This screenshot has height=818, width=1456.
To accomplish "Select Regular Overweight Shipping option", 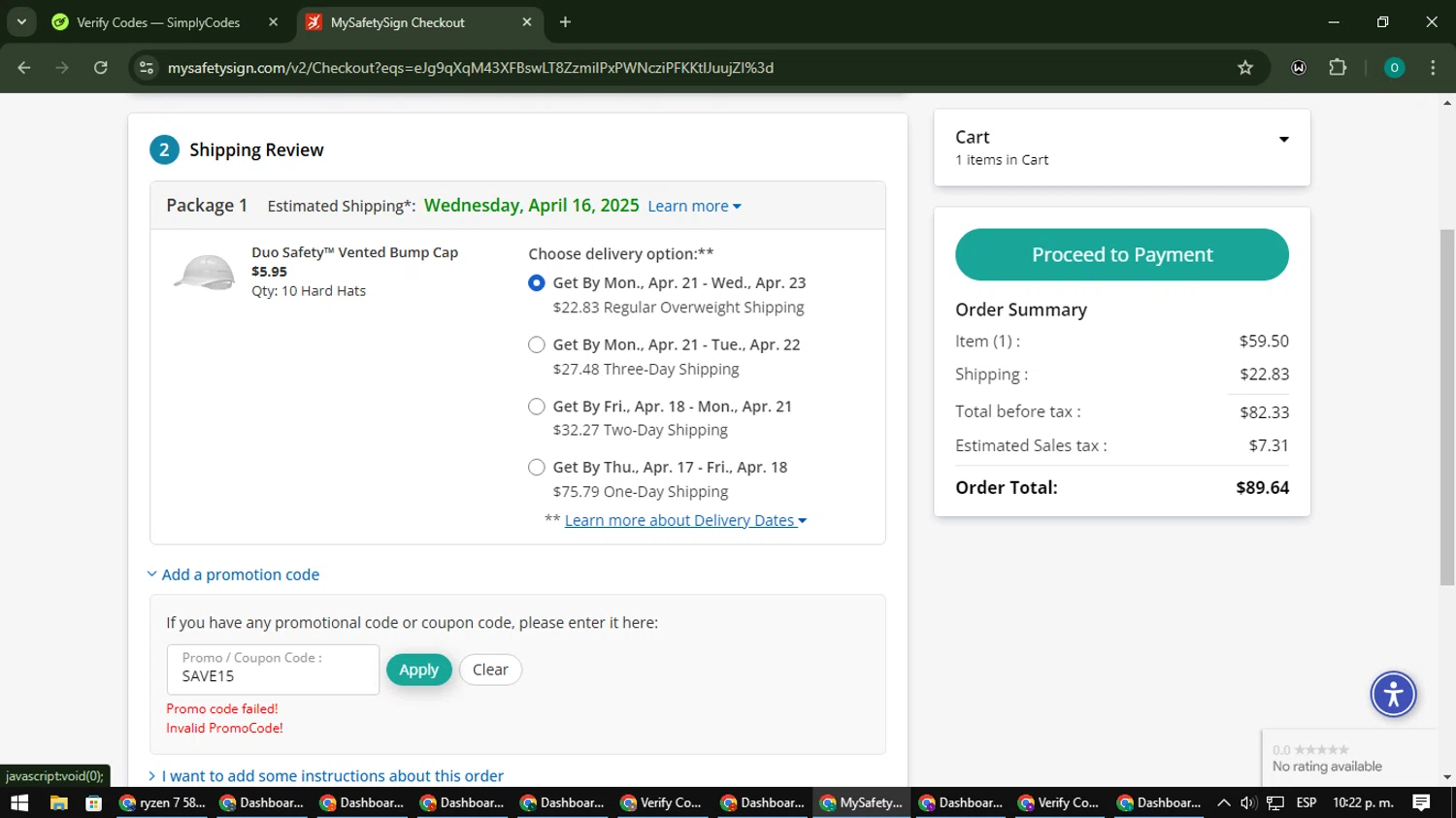I will [x=537, y=283].
